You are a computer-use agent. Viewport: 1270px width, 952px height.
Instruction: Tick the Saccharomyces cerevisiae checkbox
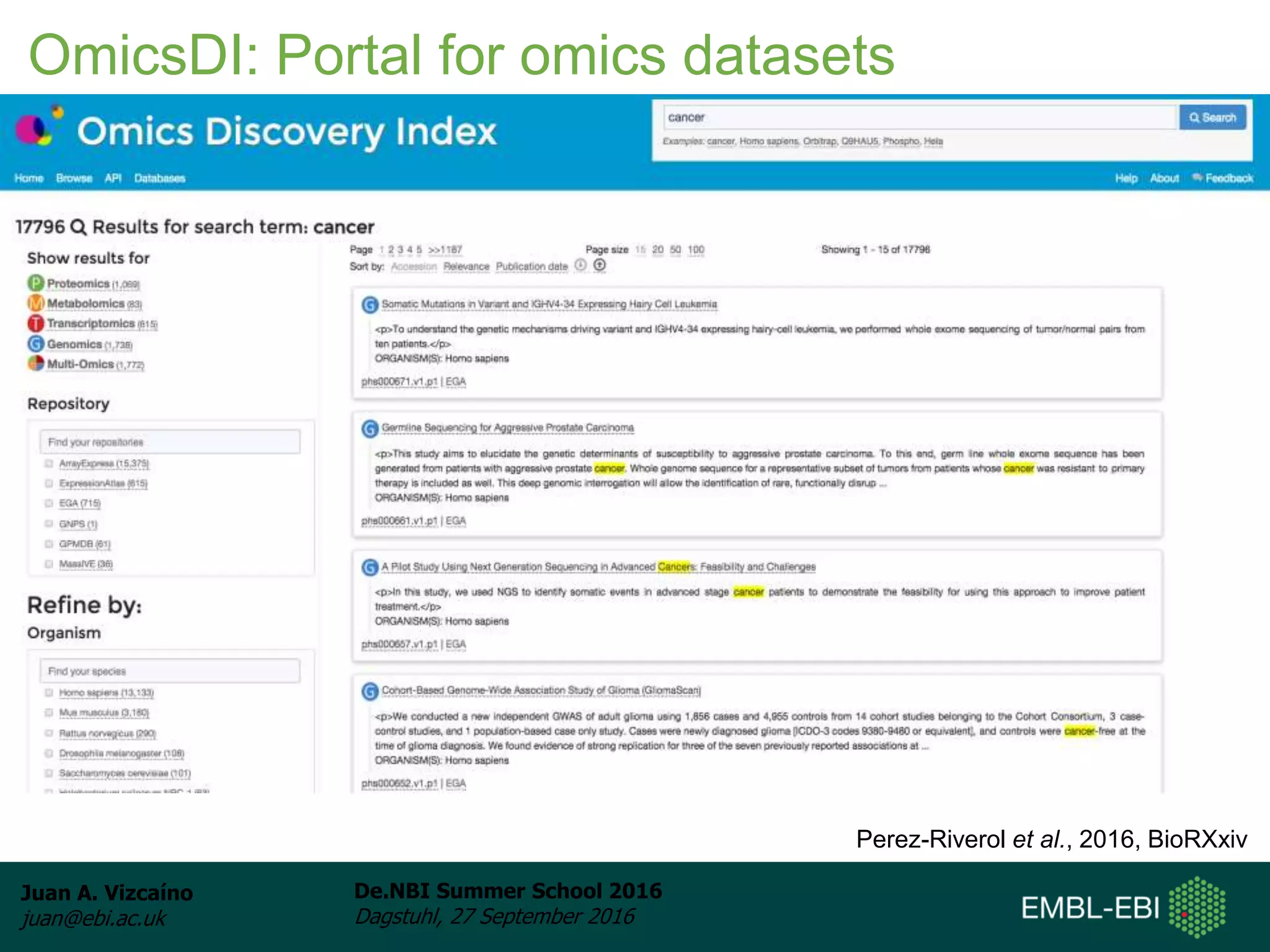point(48,773)
